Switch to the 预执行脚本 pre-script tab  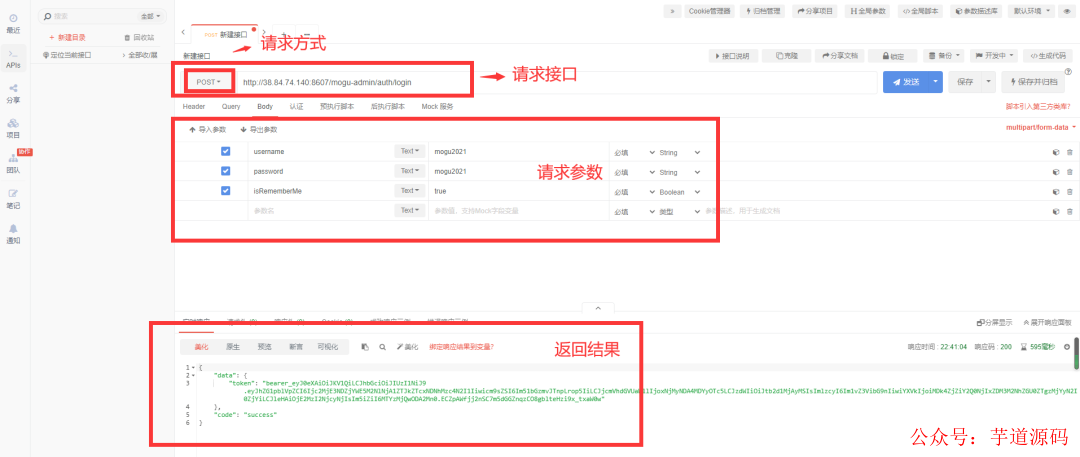tap(337, 107)
